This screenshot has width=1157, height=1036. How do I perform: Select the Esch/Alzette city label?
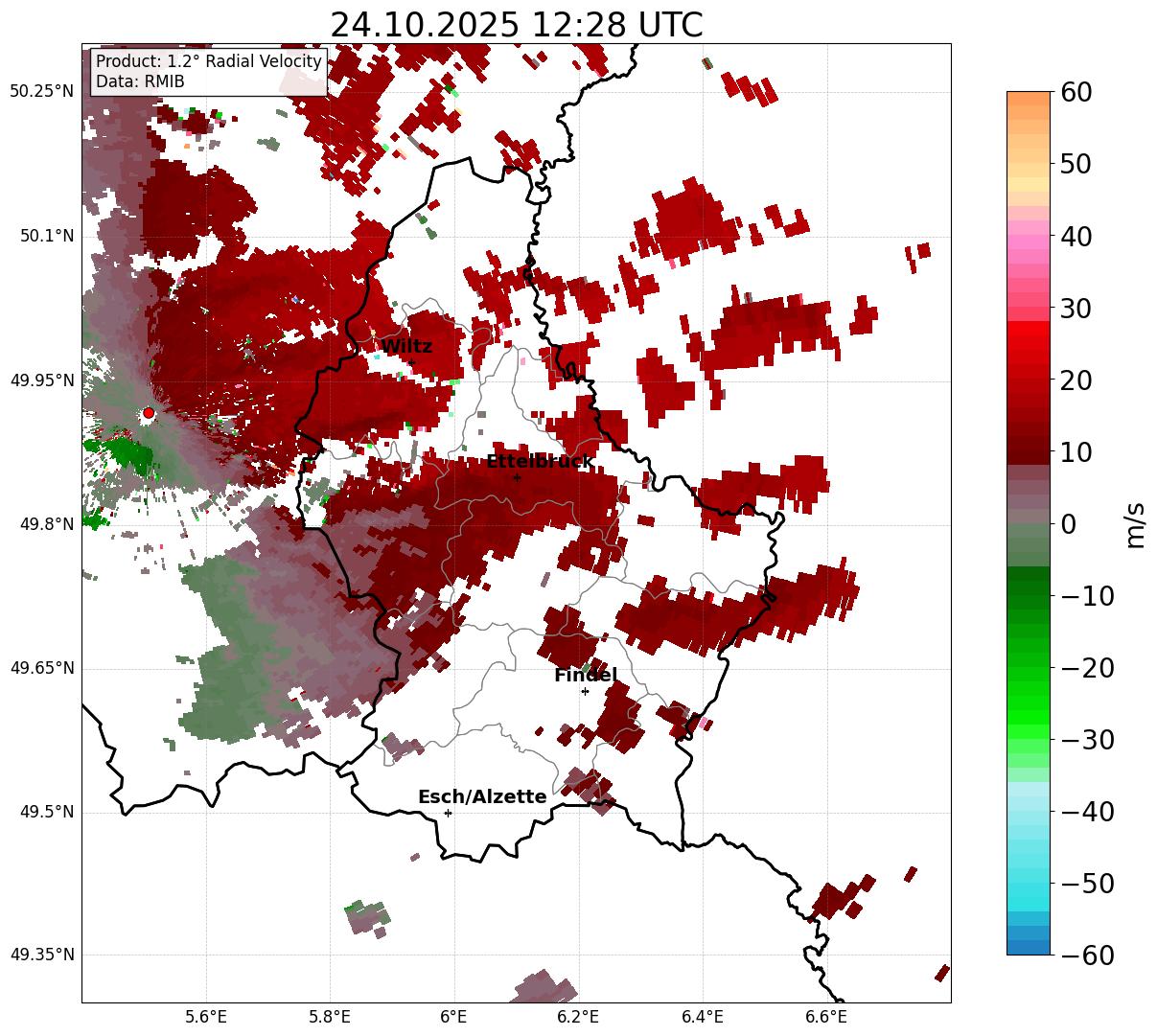pyautogui.click(x=482, y=797)
